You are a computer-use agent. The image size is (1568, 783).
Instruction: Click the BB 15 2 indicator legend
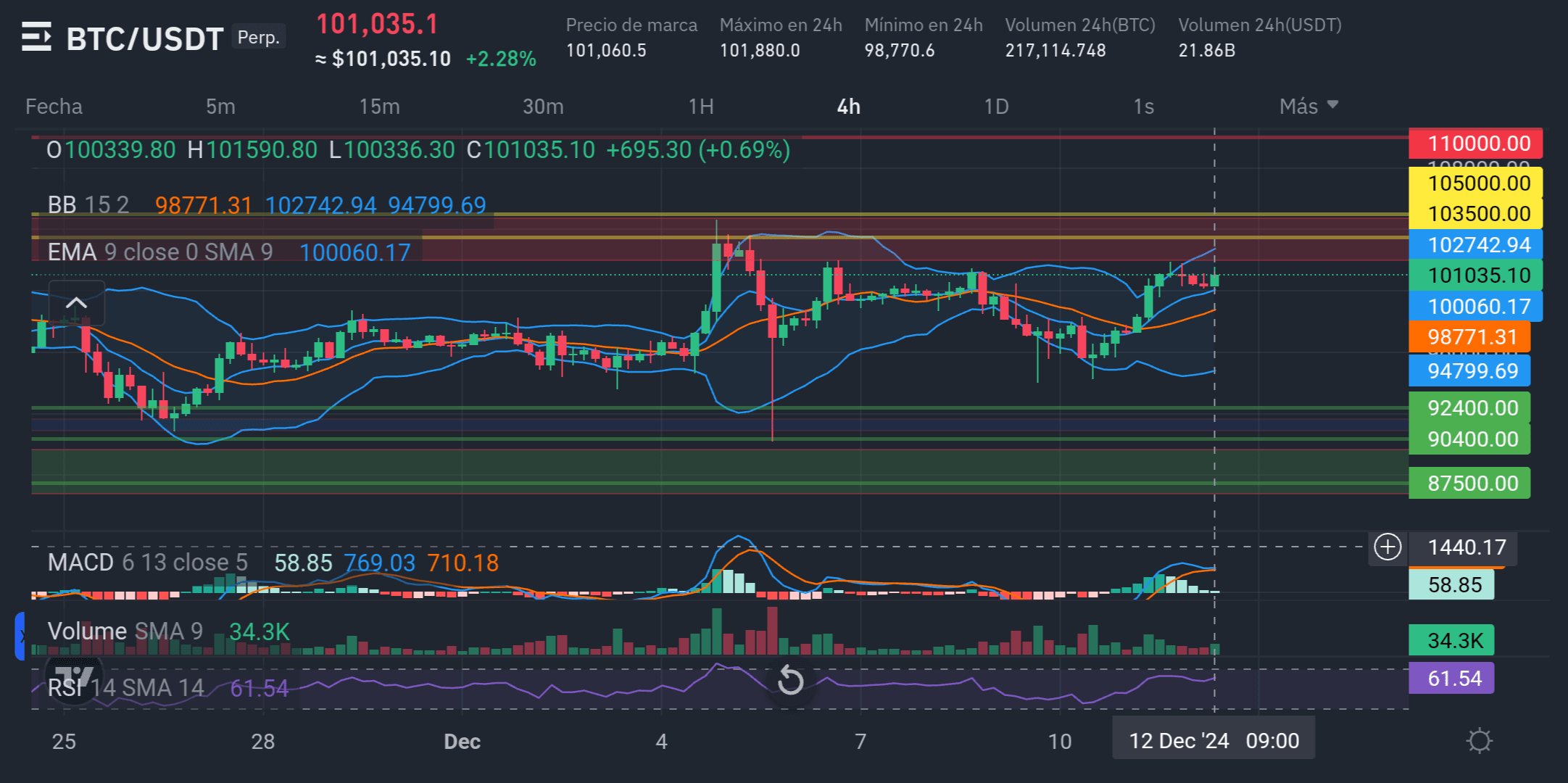pyautogui.click(x=88, y=205)
